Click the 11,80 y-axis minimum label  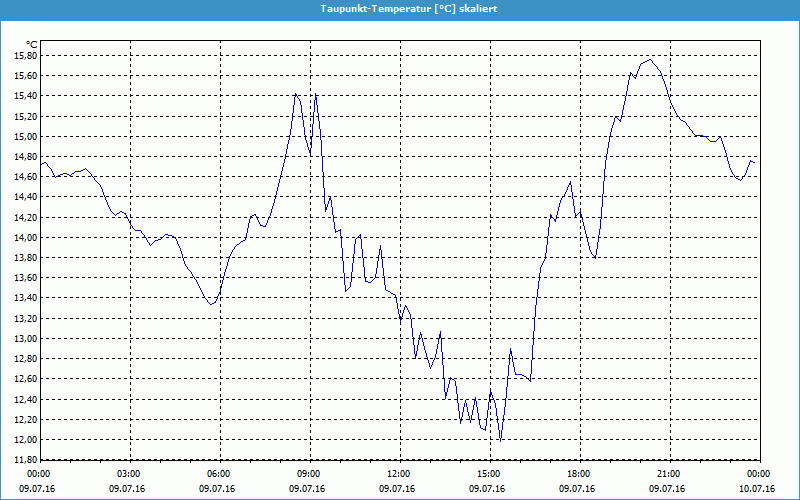[24, 460]
